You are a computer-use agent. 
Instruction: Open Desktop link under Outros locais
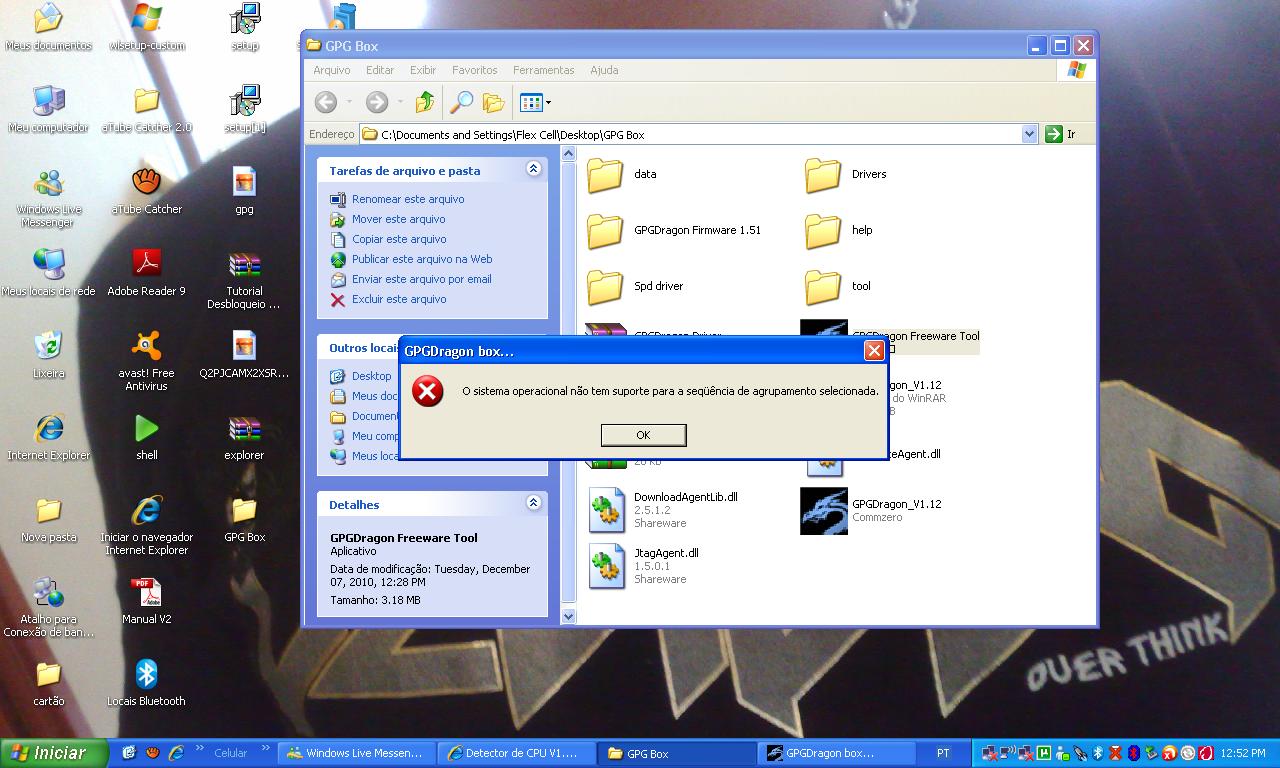[x=361, y=376]
